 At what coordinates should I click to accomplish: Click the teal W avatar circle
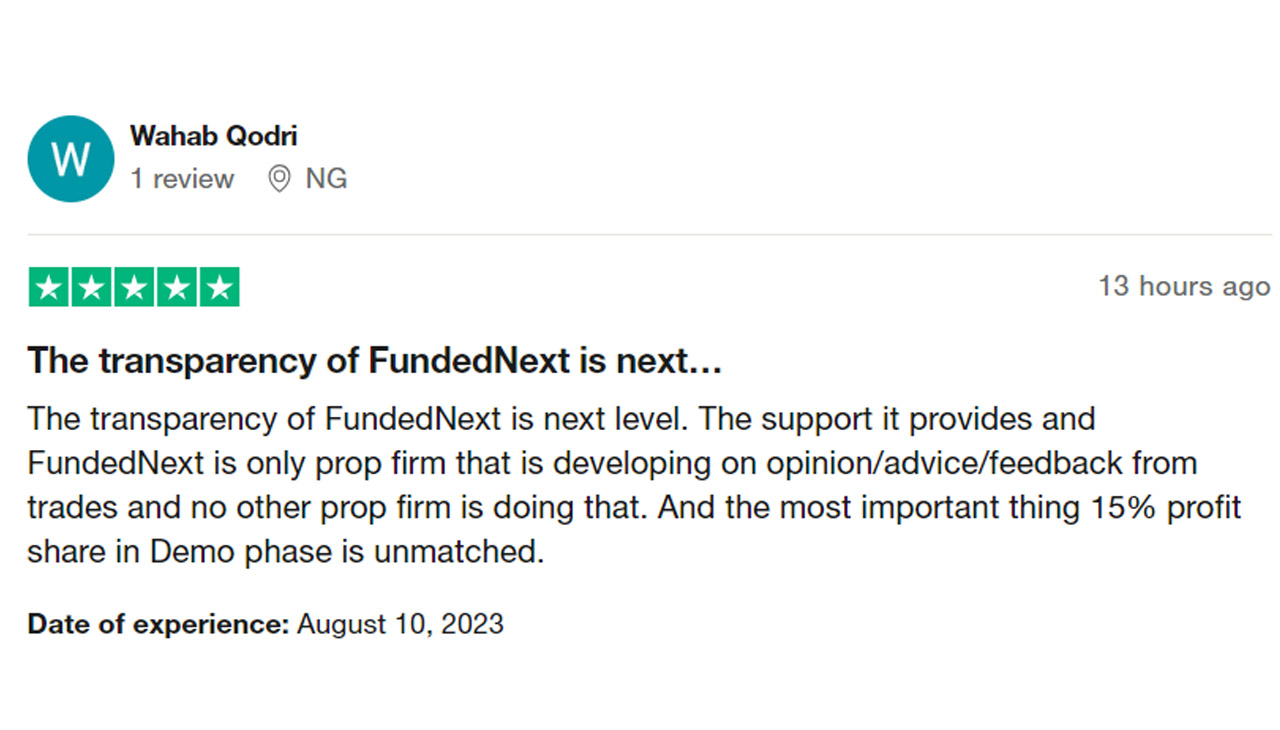tap(71, 158)
